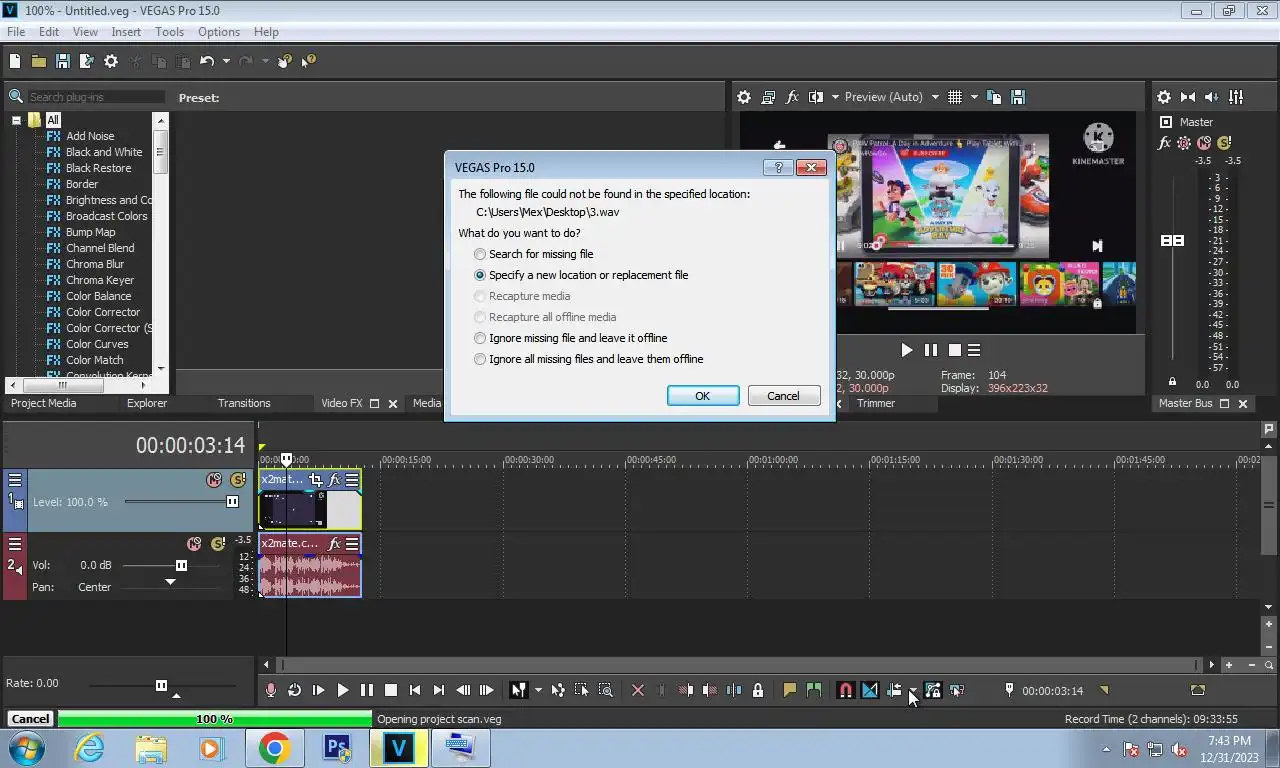Image resolution: width=1280 pixels, height=768 pixels.
Task: Open Project Video Properties in preview toolbar
Action: click(744, 97)
